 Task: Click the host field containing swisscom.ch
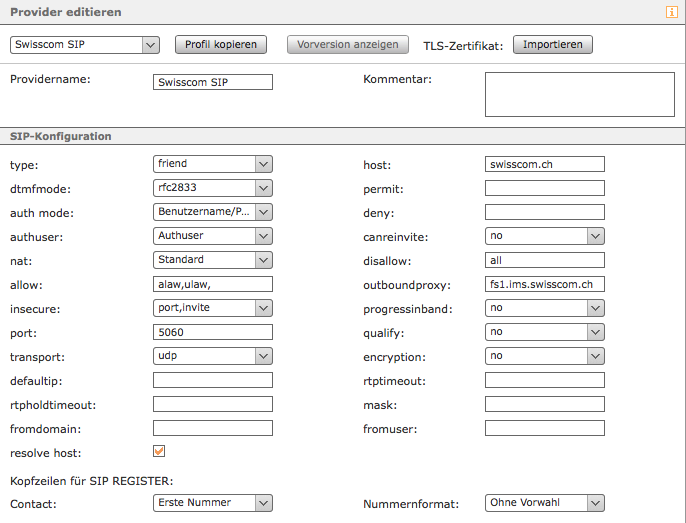pyautogui.click(x=544, y=163)
